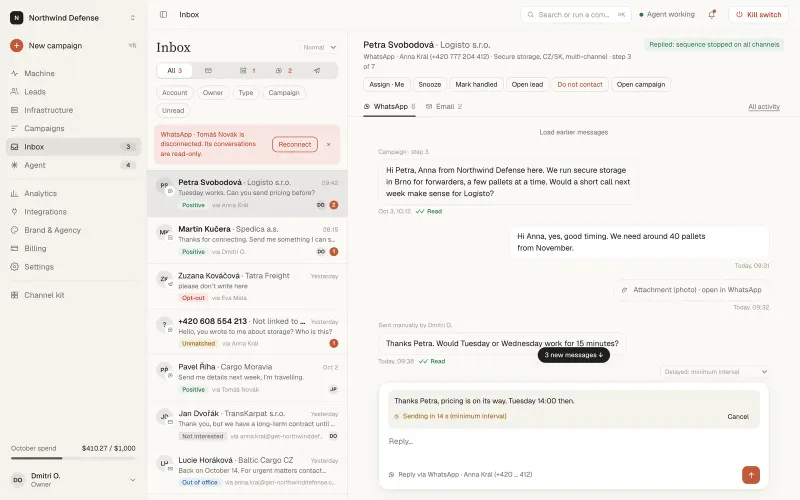The image size is (800, 500).
Task: Switch to the Email tab
Action: pyautogui.click(x=444, y=107)
